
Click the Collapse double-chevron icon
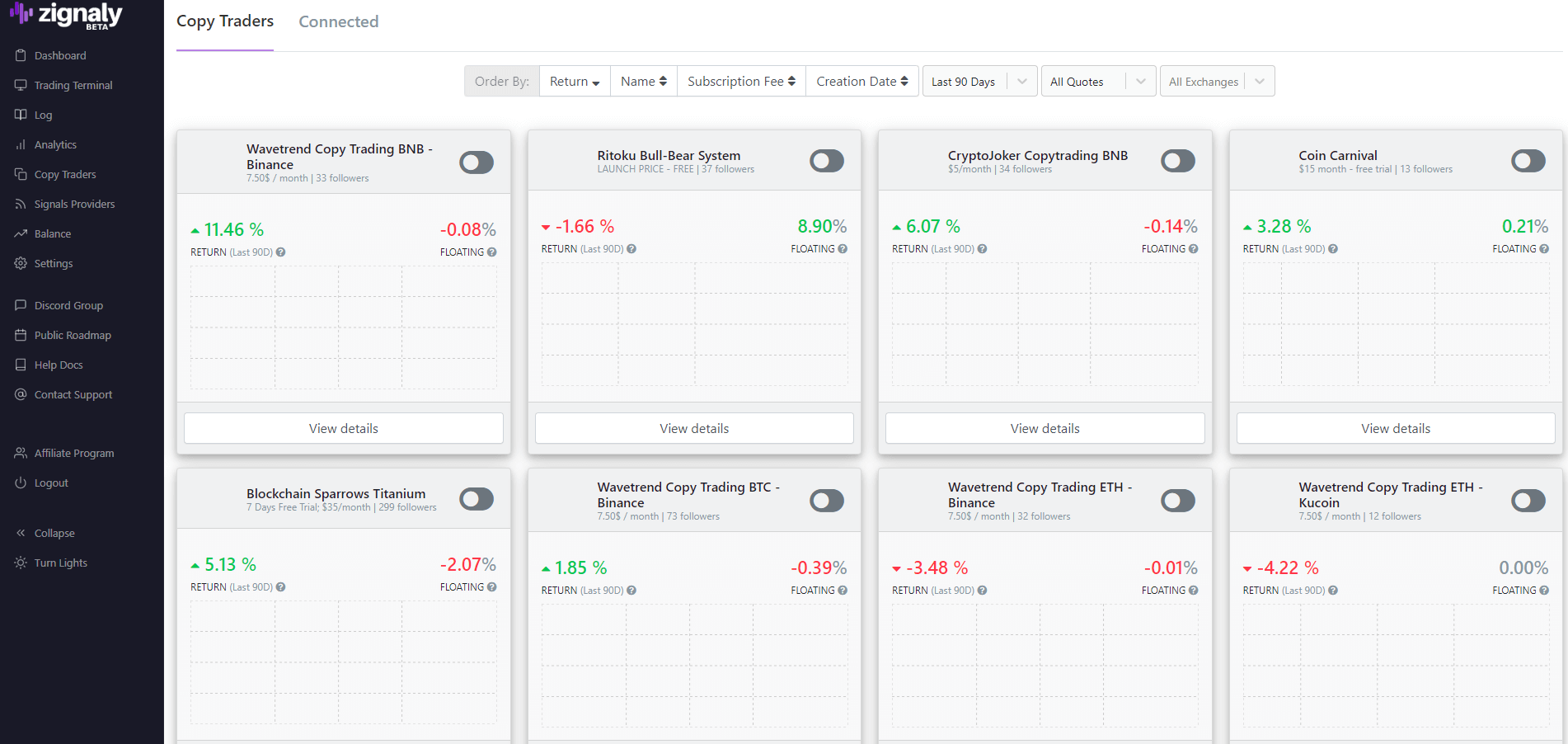[21, 533]
